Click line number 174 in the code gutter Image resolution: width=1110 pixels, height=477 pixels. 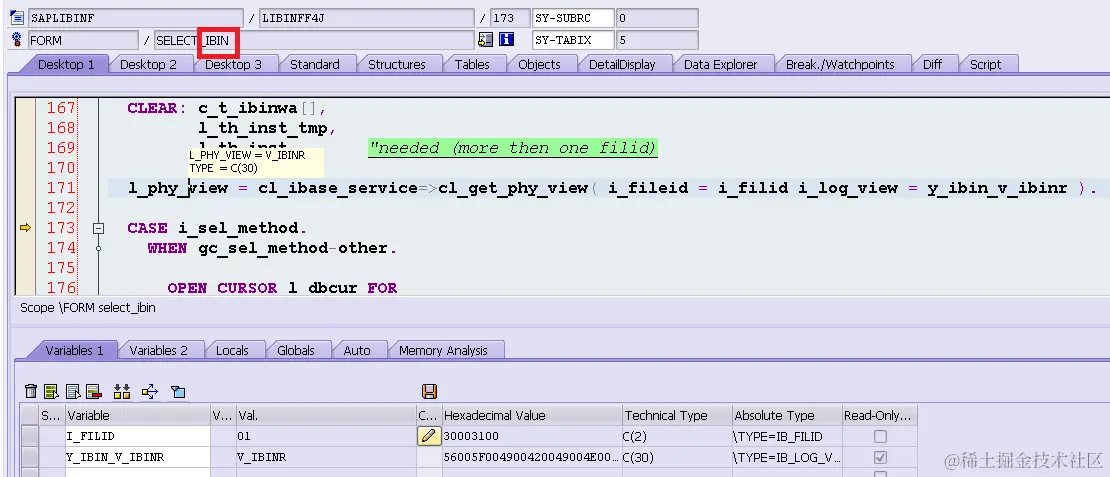point(61,248)
